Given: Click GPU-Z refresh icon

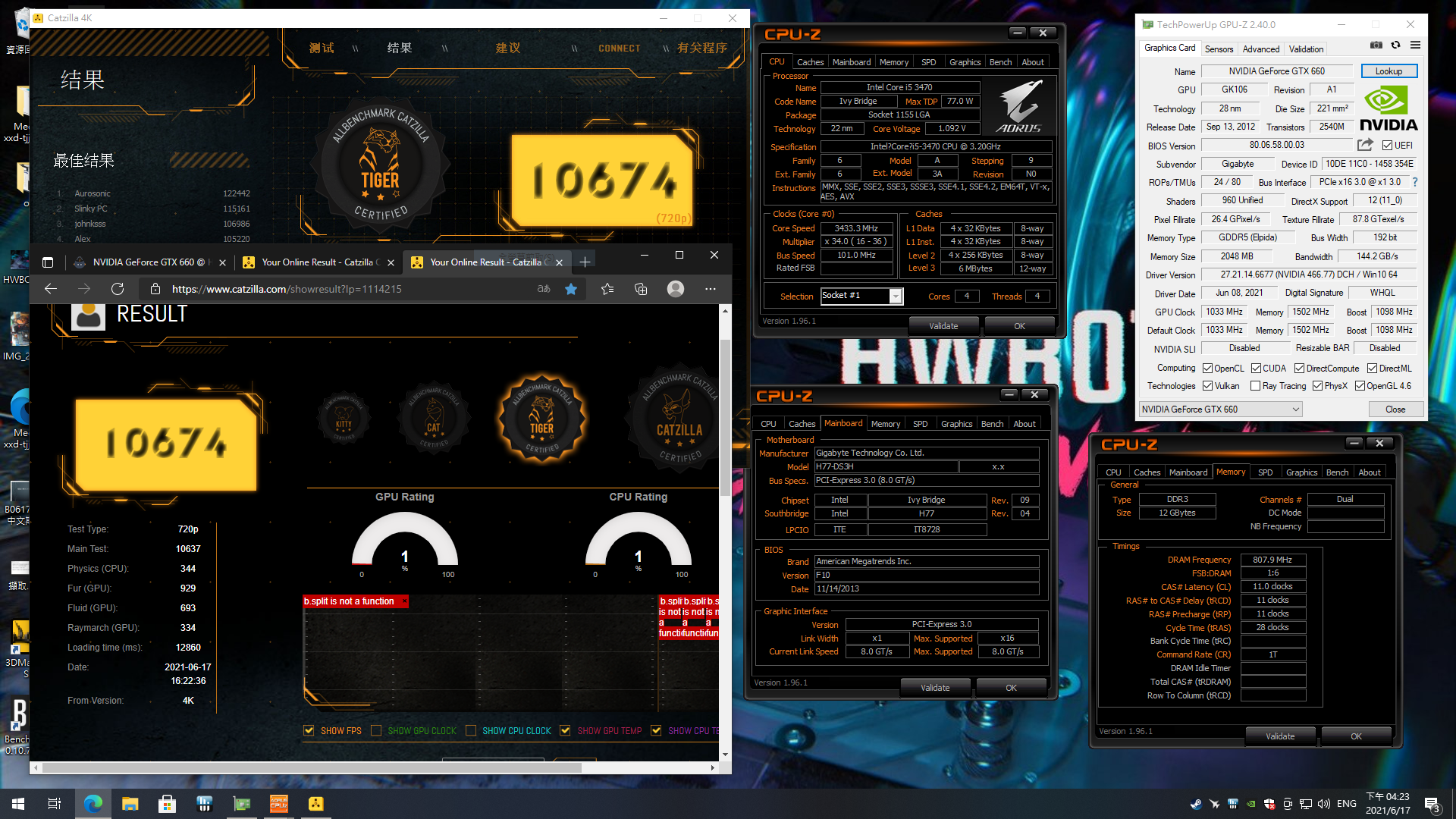Looking at the screenshot, I should (1395, 45).
